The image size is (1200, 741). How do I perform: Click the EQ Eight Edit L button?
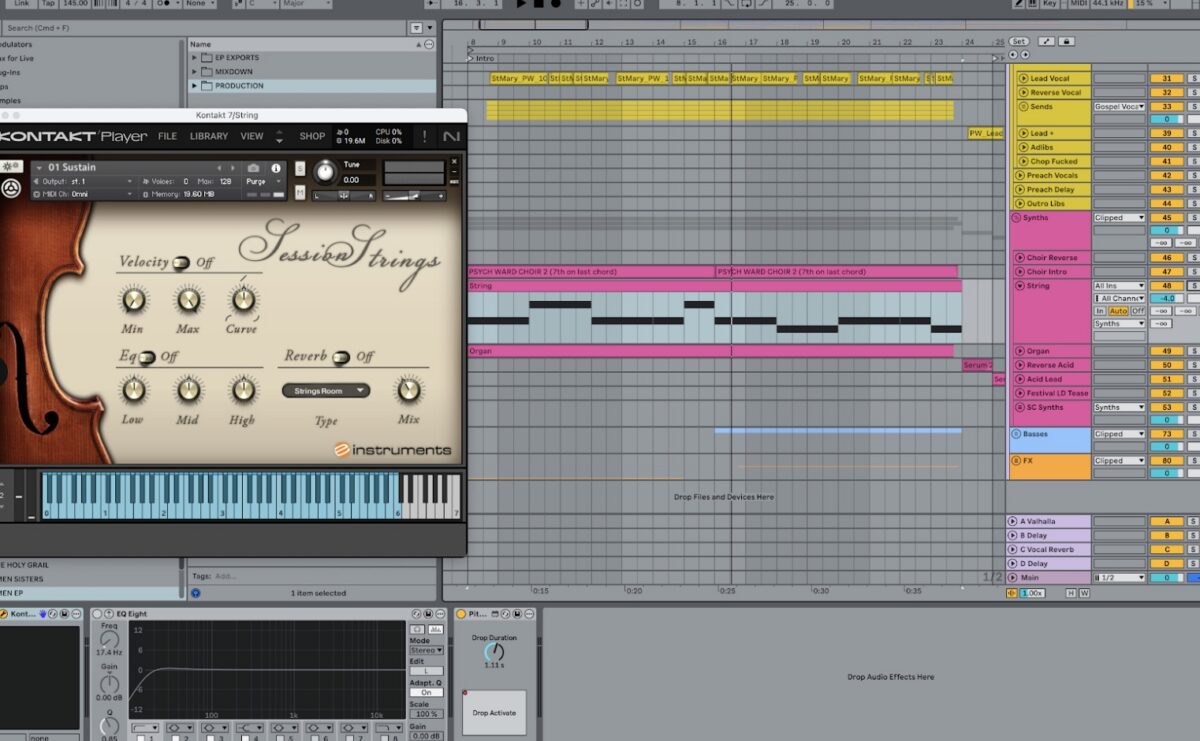[x=426, y=671]
